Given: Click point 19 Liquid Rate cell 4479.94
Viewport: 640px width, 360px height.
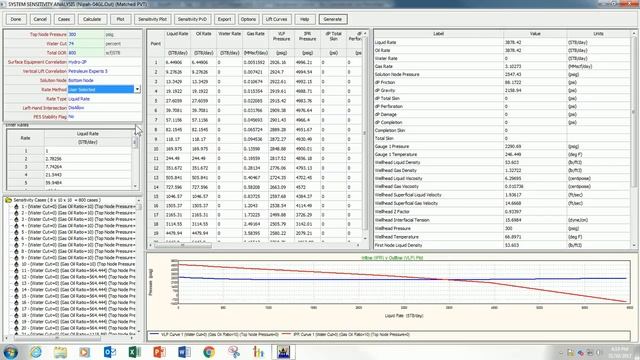Looking at the screenshot, I should coord(177,233).
